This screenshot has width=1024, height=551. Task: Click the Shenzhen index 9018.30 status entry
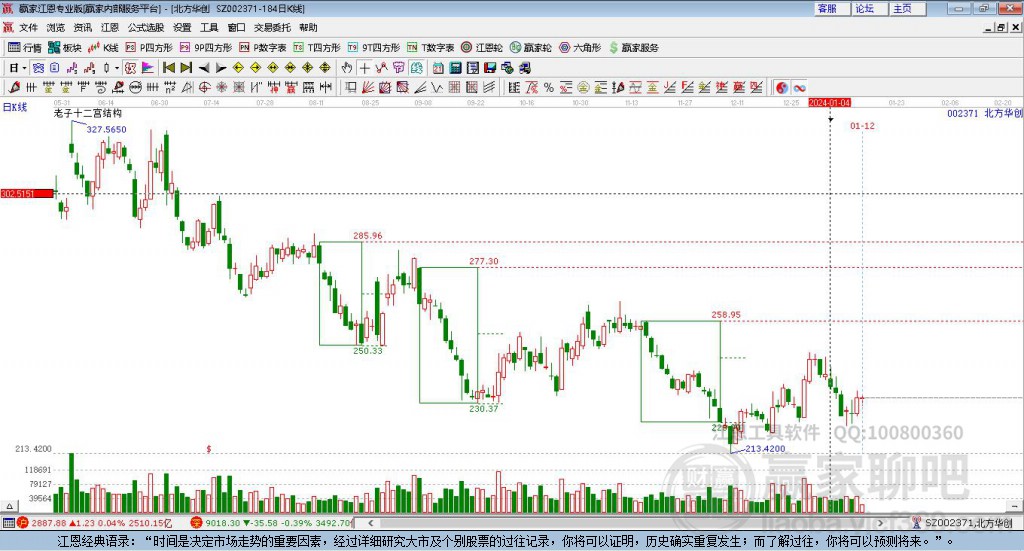[271, 523]
